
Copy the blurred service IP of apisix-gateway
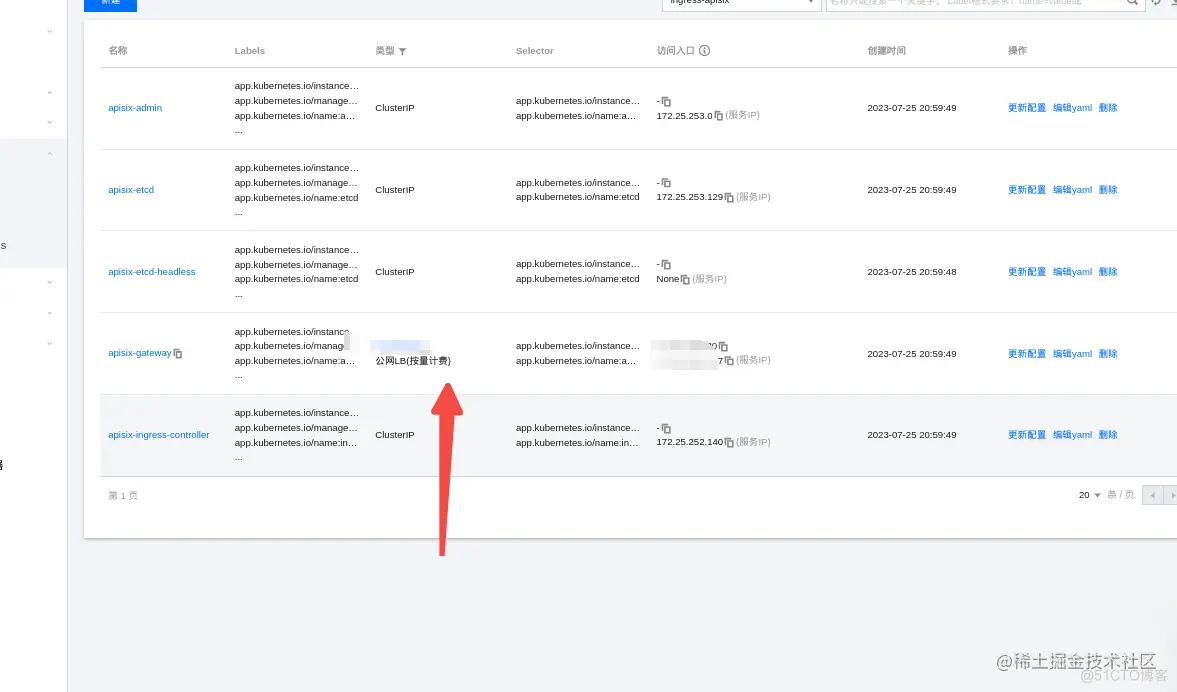729,361
